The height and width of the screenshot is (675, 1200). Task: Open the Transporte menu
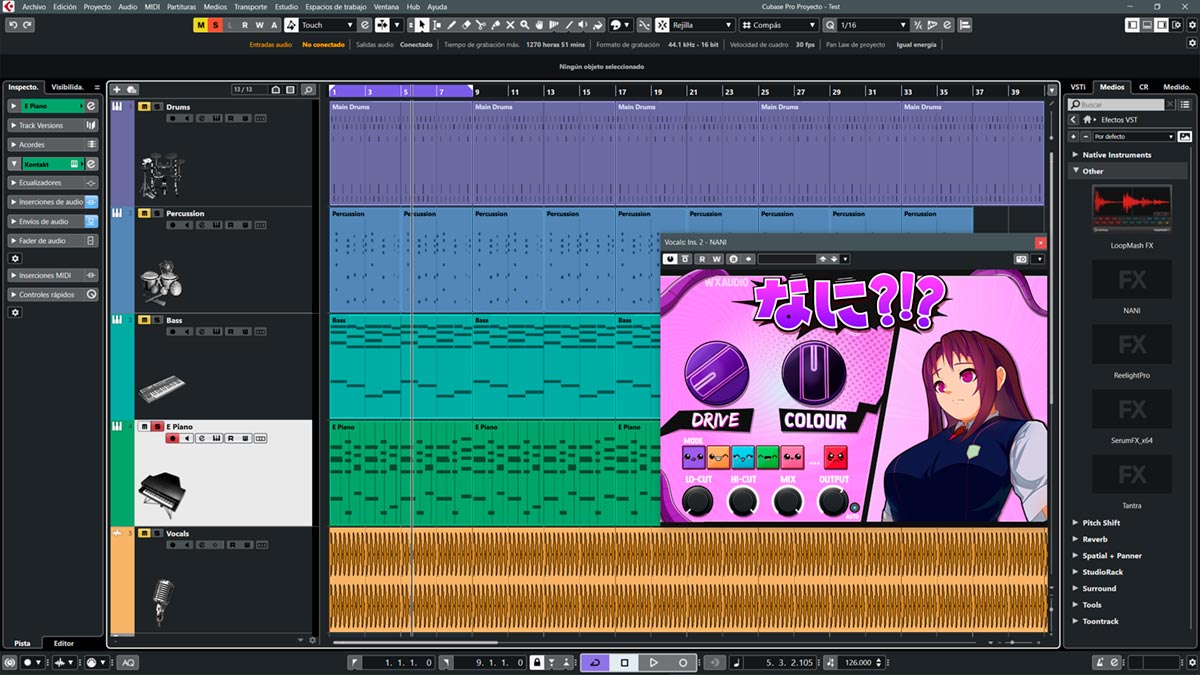coord(250,7)
